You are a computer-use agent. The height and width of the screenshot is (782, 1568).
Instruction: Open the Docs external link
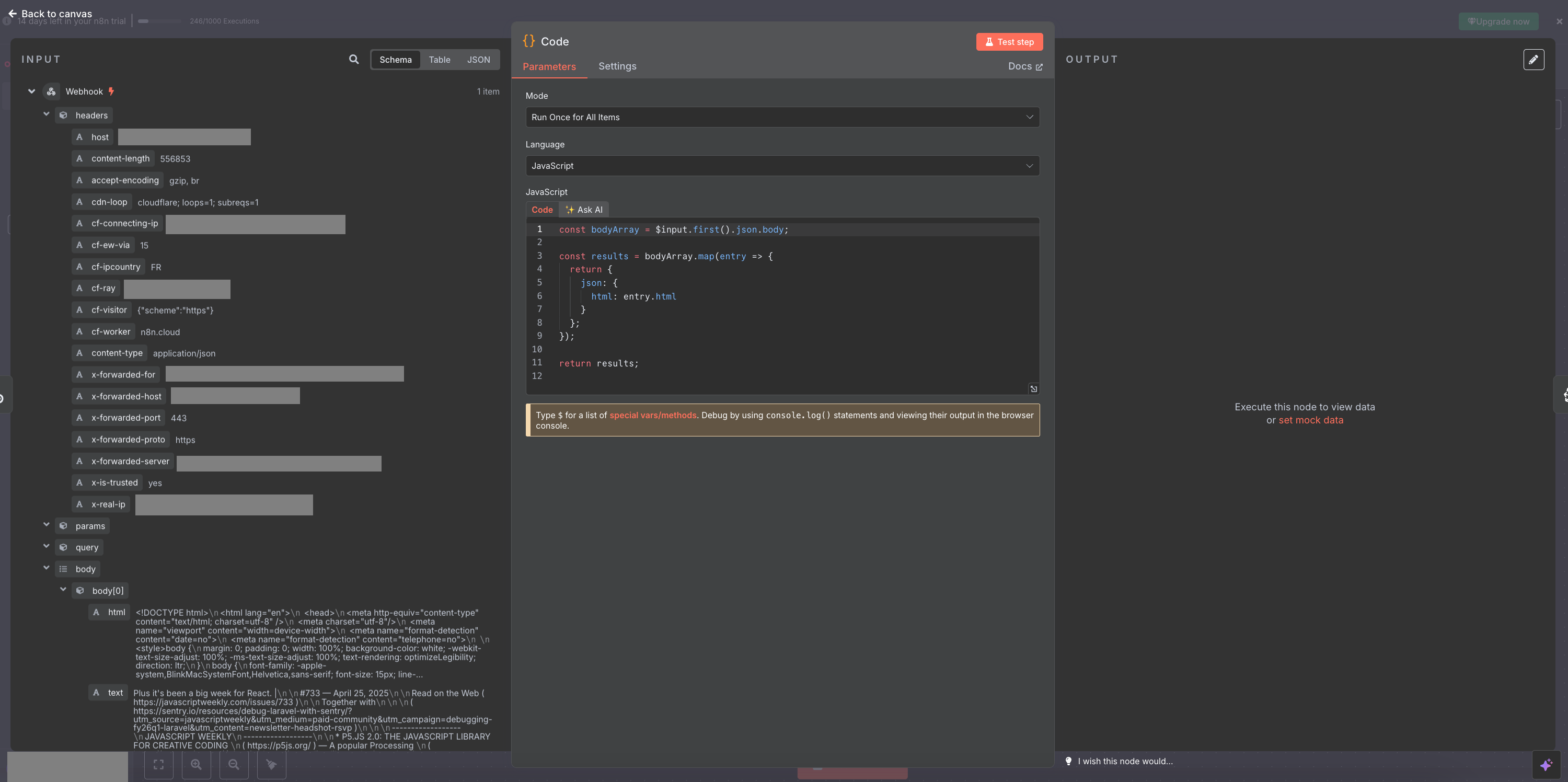[x=1025, y=66]
